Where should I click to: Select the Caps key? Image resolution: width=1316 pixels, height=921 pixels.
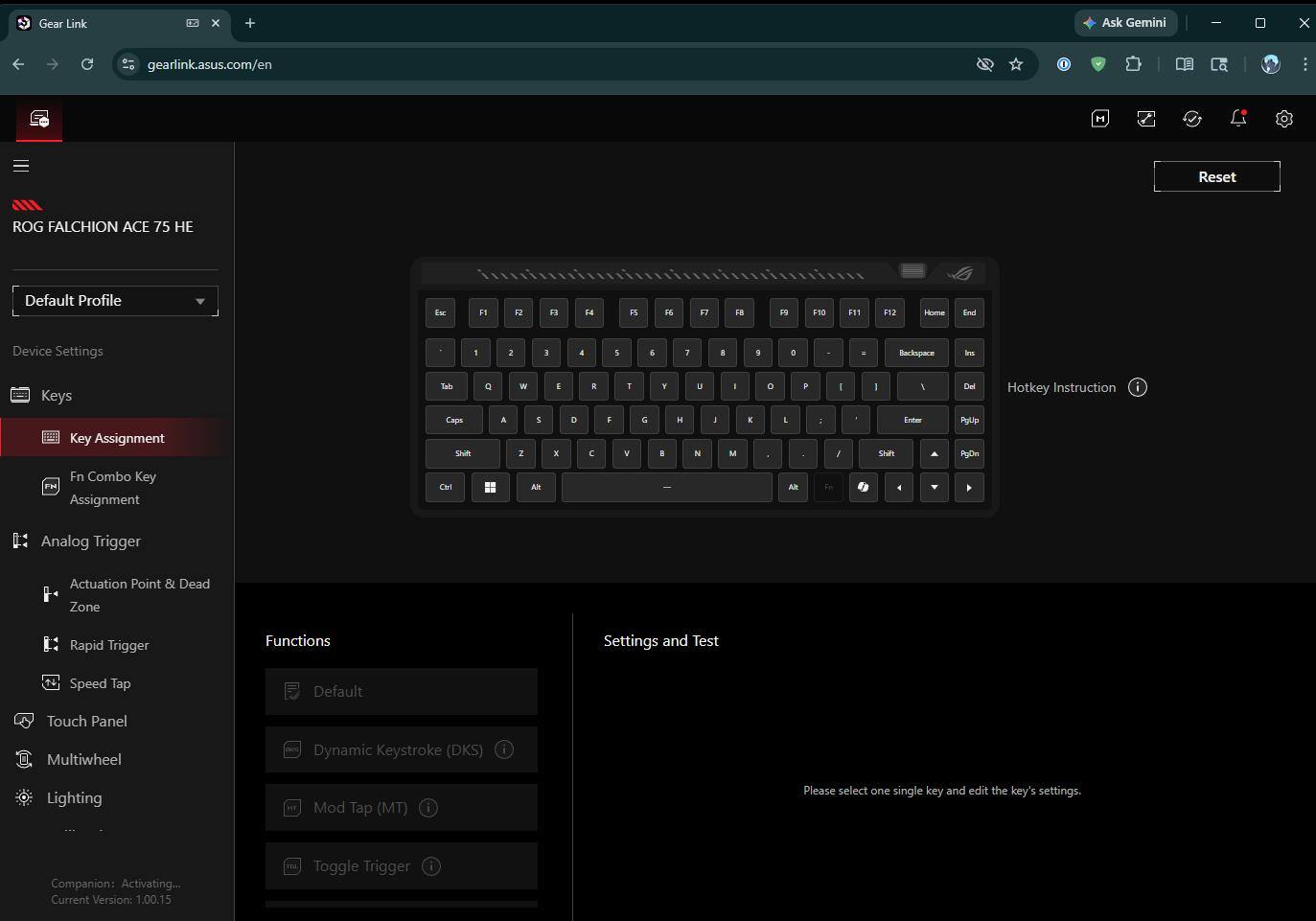click(x=454, y=420)
